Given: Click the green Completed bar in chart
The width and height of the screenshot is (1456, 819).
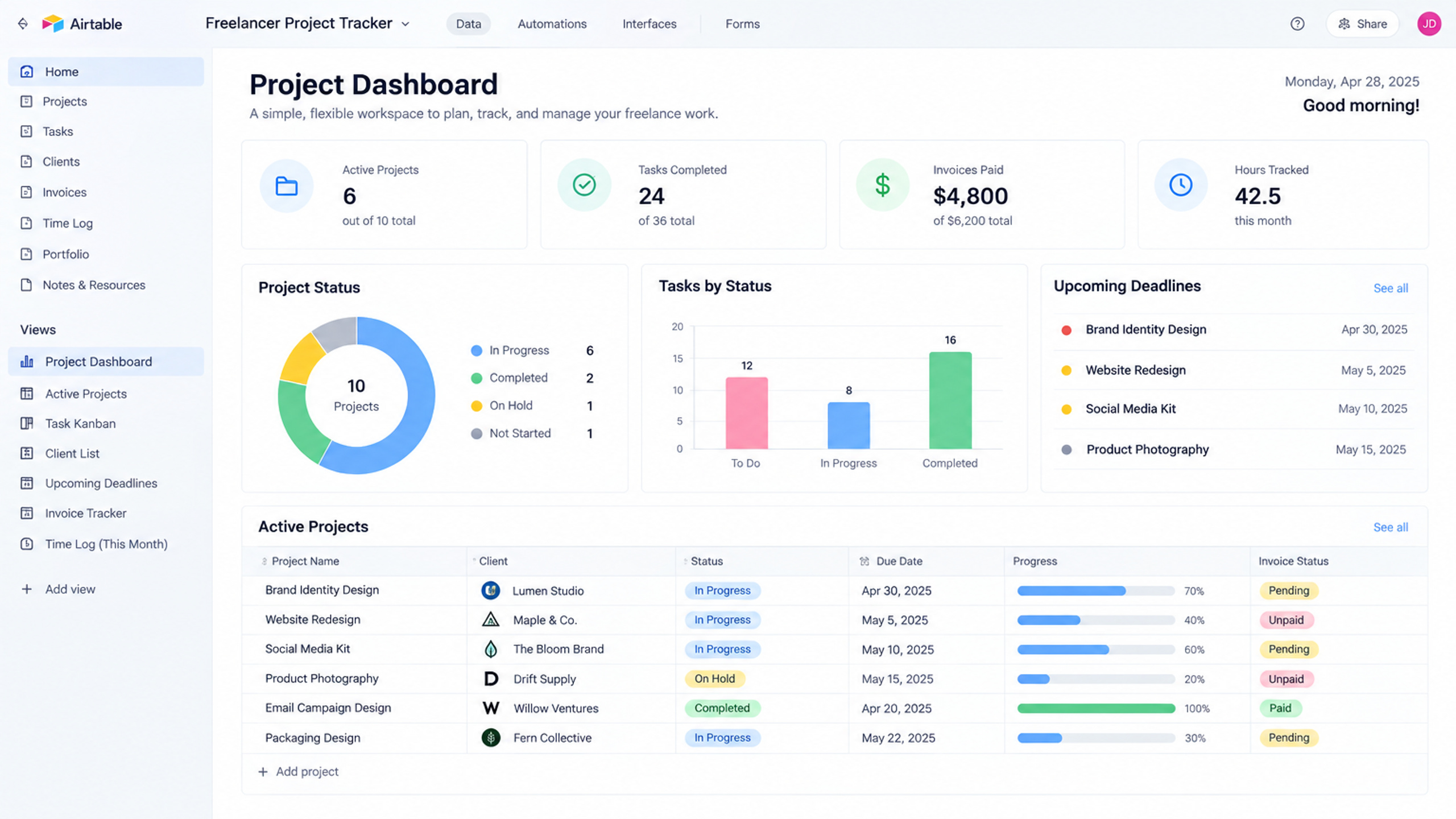Looking at the screenshot, I should [x=950, y=400].
